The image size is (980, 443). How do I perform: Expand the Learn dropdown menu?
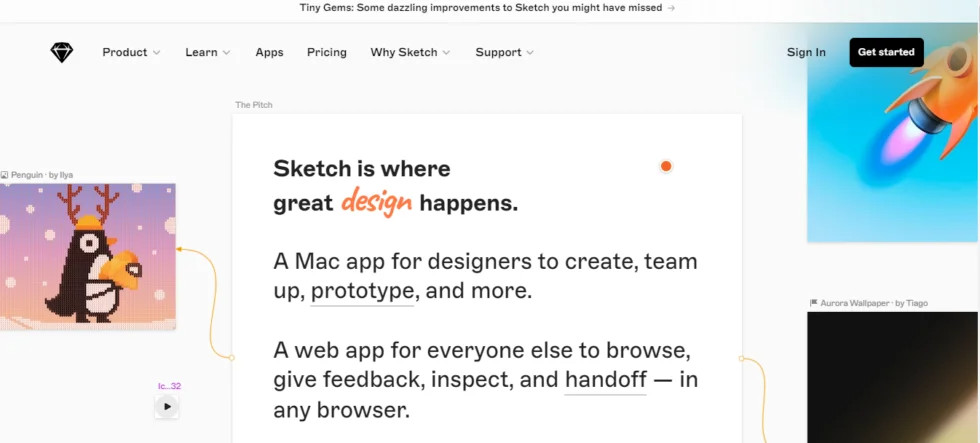pos(208,52)
